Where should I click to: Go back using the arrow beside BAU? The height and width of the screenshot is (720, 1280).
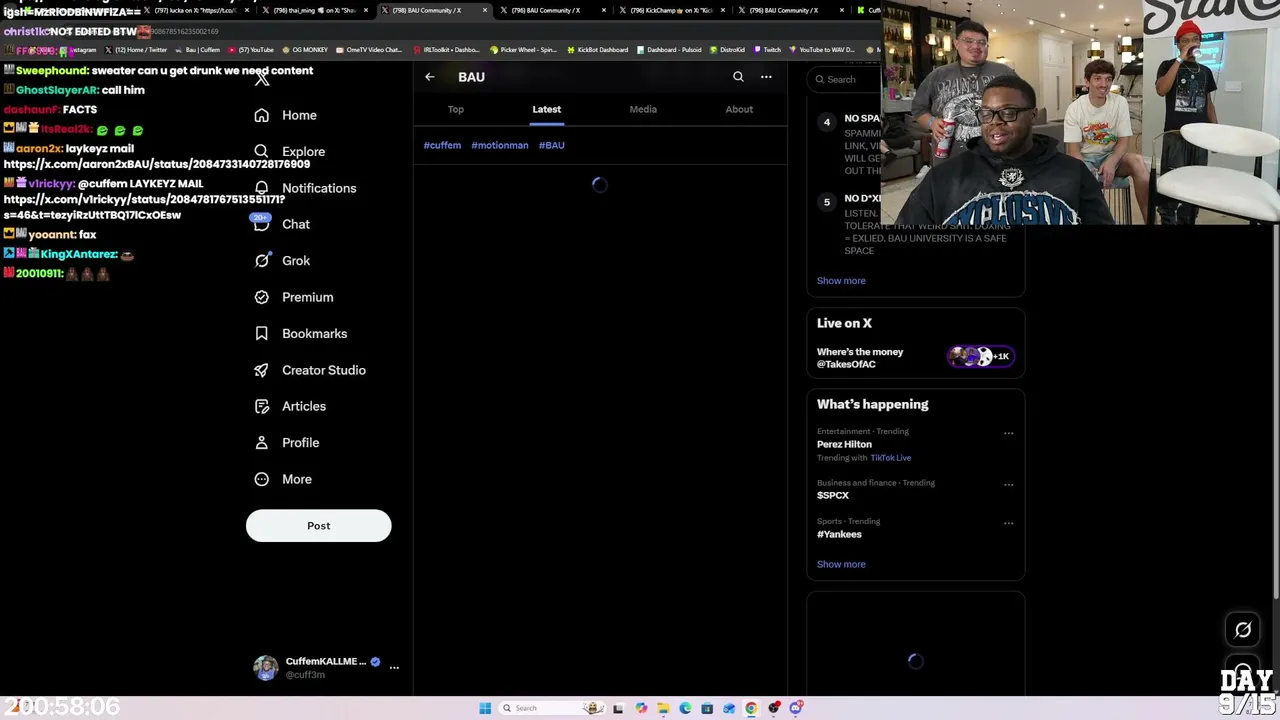430,77
